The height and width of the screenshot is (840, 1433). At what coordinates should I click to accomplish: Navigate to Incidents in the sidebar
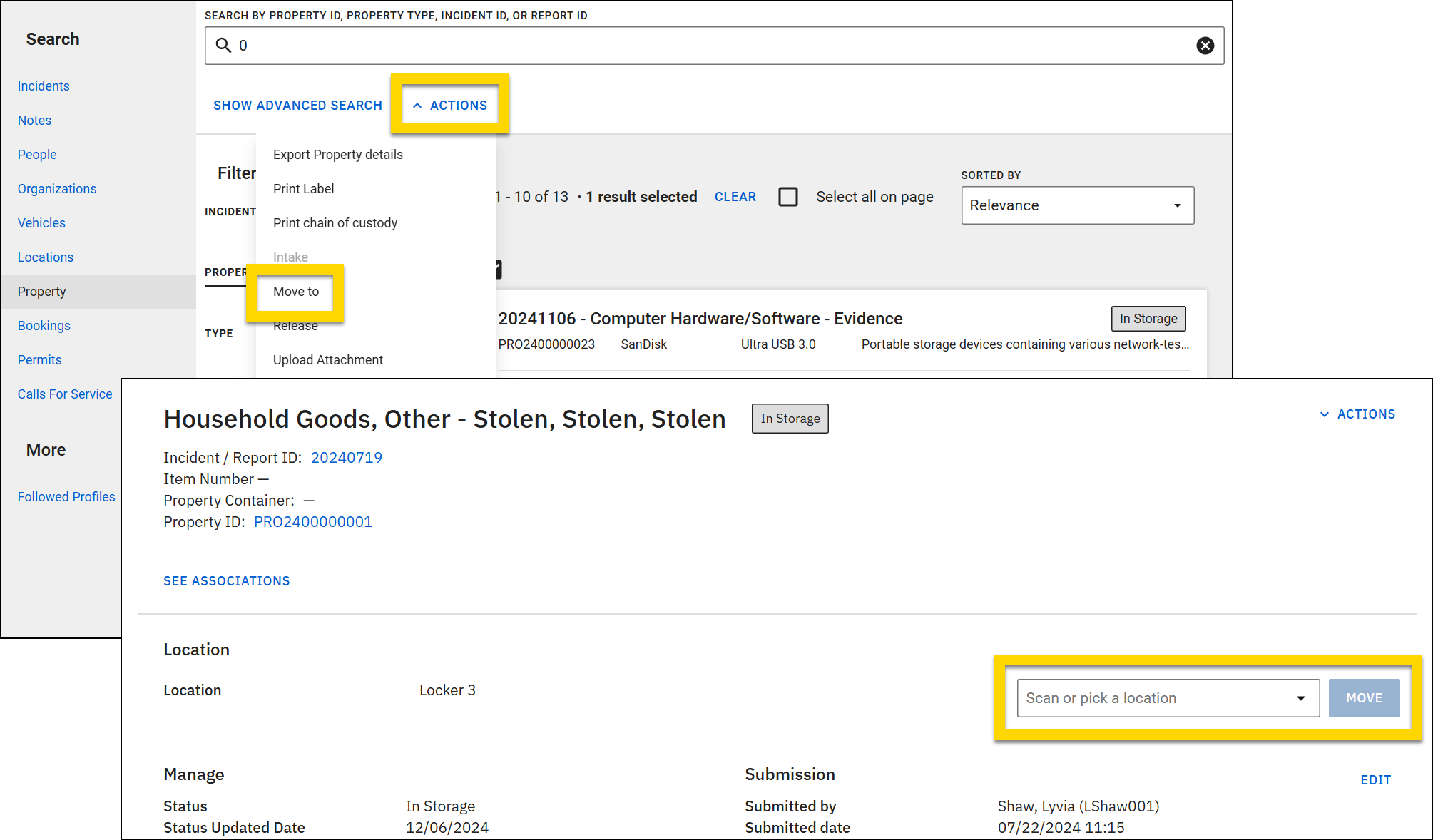point(44,86)
